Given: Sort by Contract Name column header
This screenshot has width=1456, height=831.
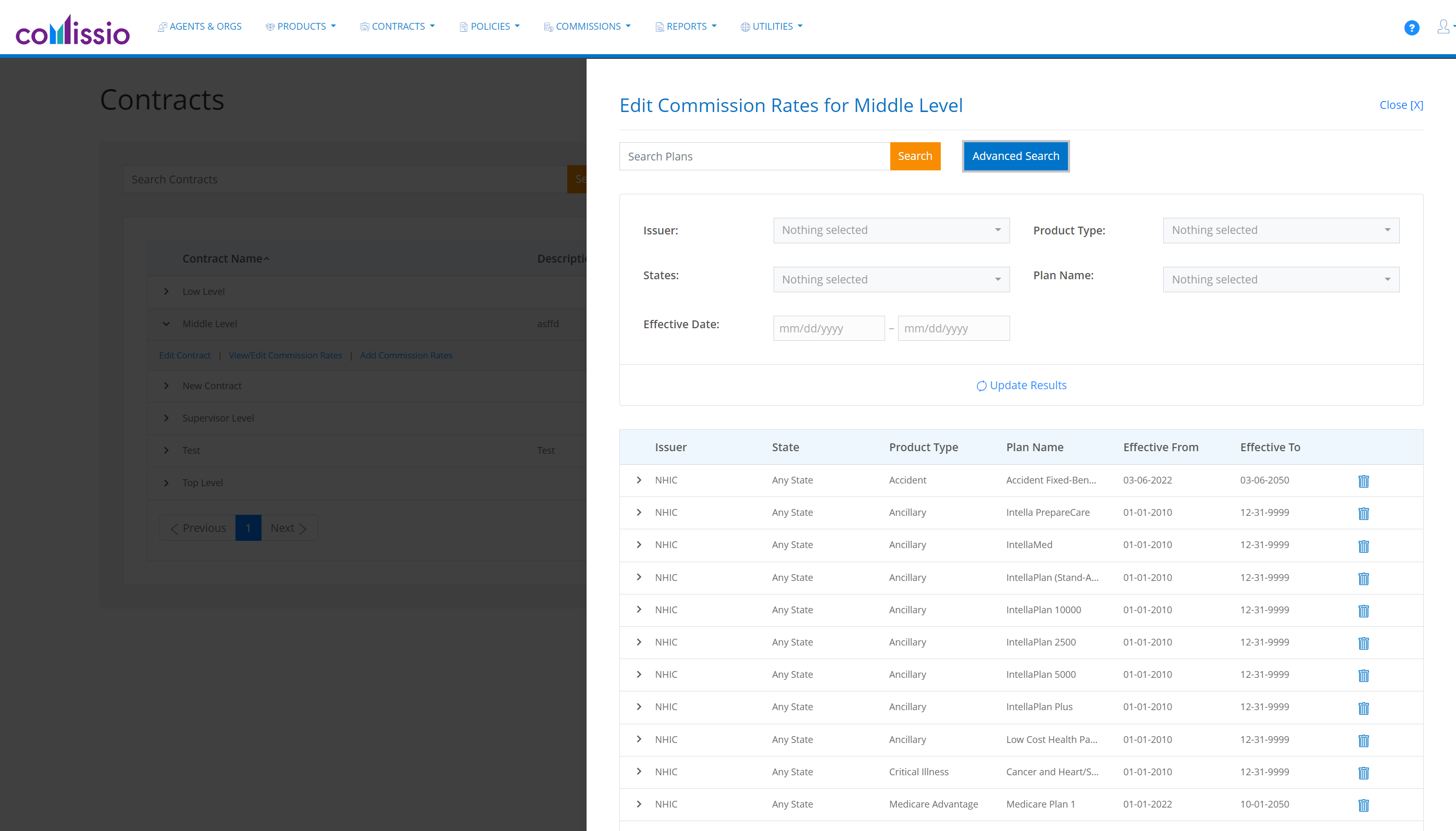Looking at the screenshot, I should [226, 258].
